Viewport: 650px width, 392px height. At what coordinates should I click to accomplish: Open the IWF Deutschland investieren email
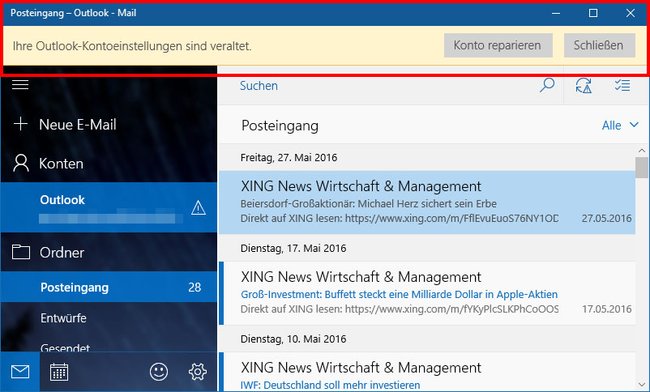[x=427, y=372]
